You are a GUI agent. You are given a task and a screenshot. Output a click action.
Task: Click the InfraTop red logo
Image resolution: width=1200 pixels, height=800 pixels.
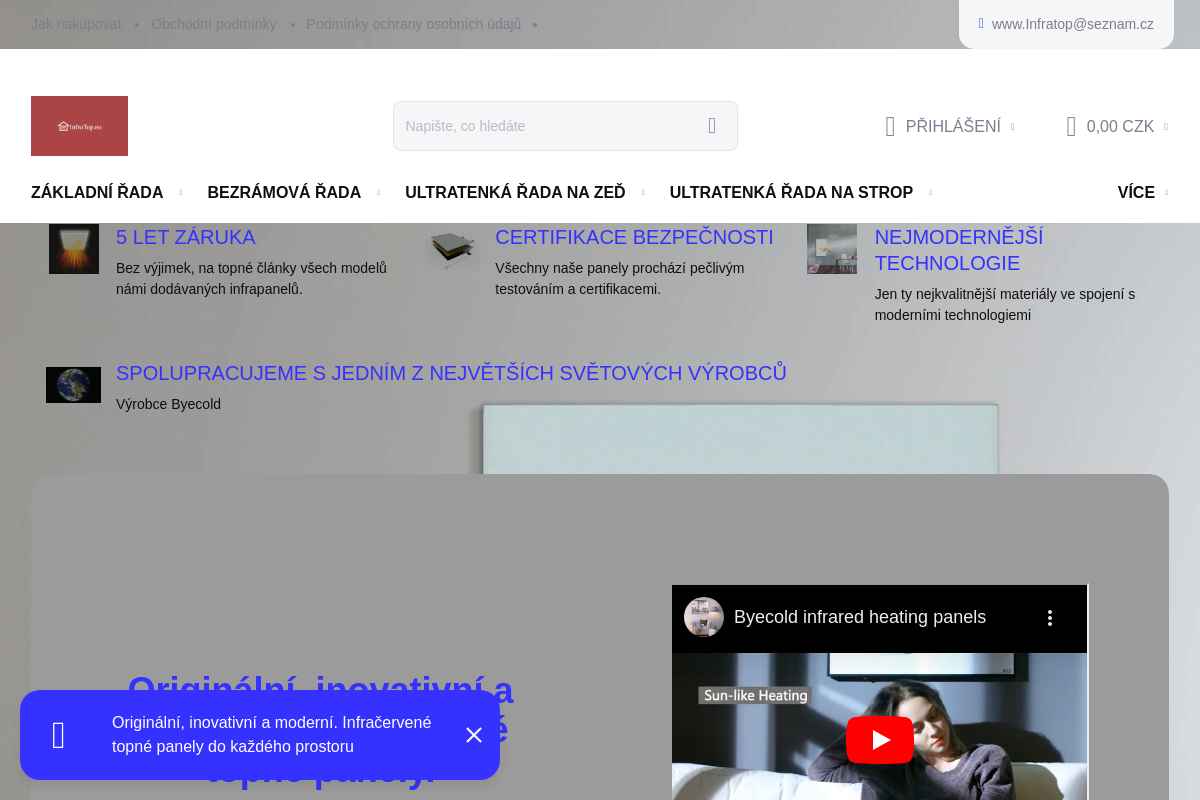(79, 126)
